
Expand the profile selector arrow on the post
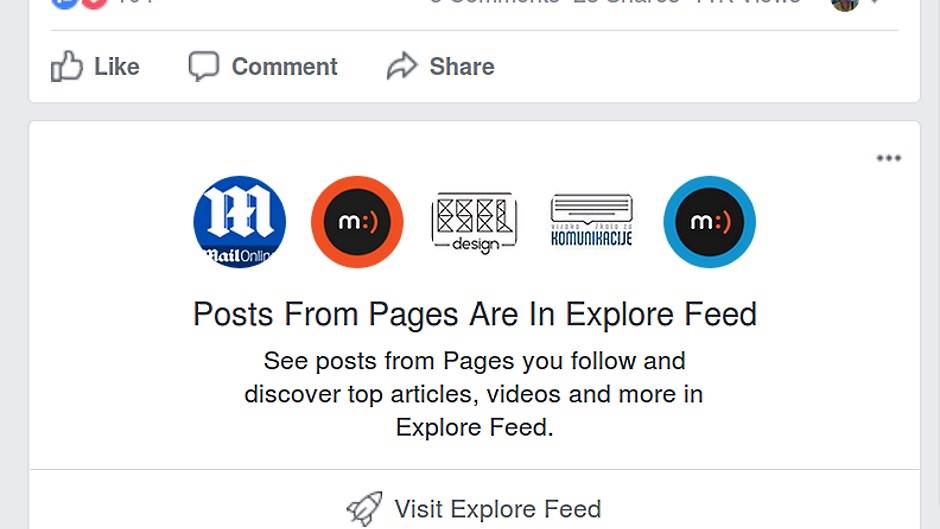click(876, 2)
